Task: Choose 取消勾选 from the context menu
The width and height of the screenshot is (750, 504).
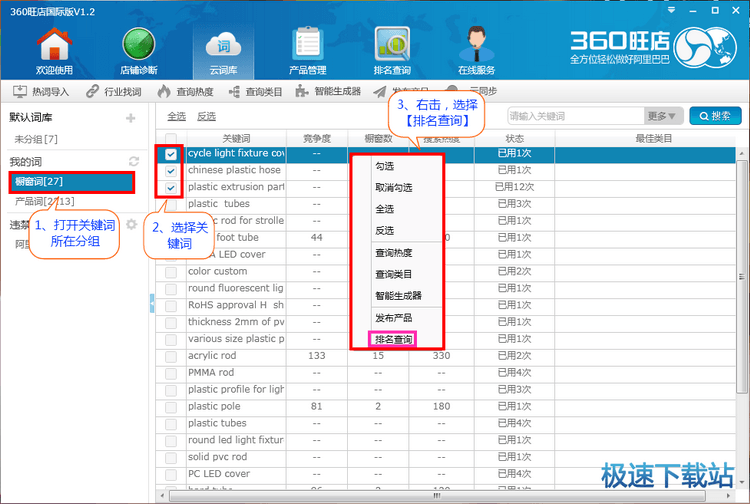Action: click(x=394, y=187)
